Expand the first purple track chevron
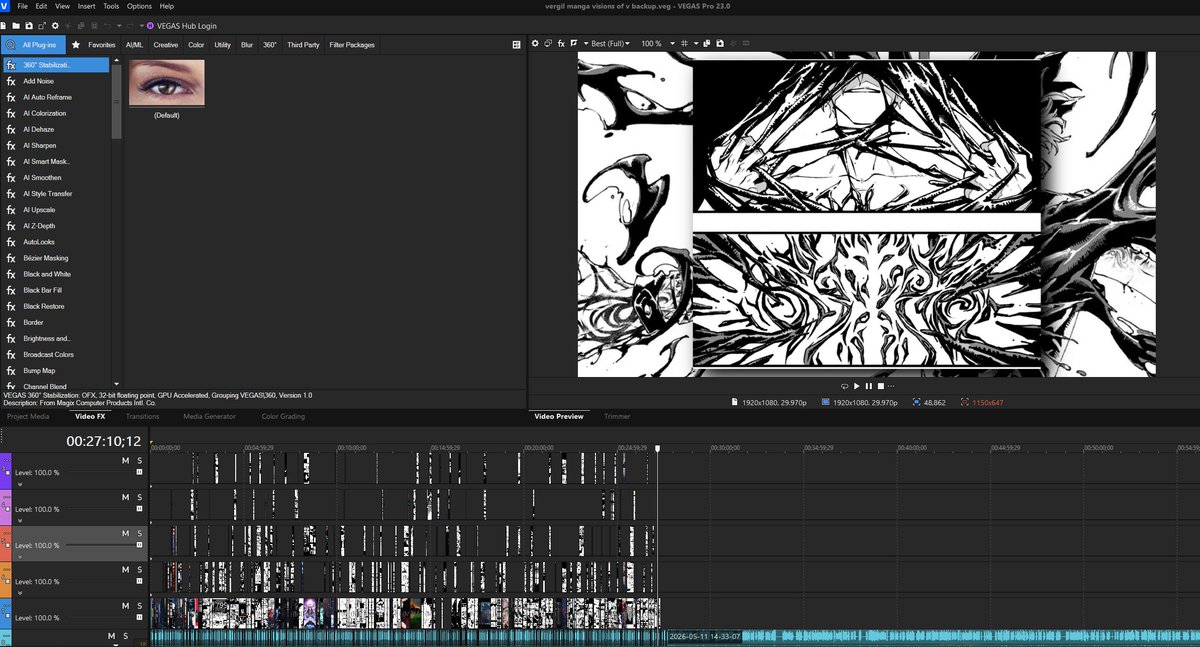Screen dimensions: 1200x647 point(19,484)
